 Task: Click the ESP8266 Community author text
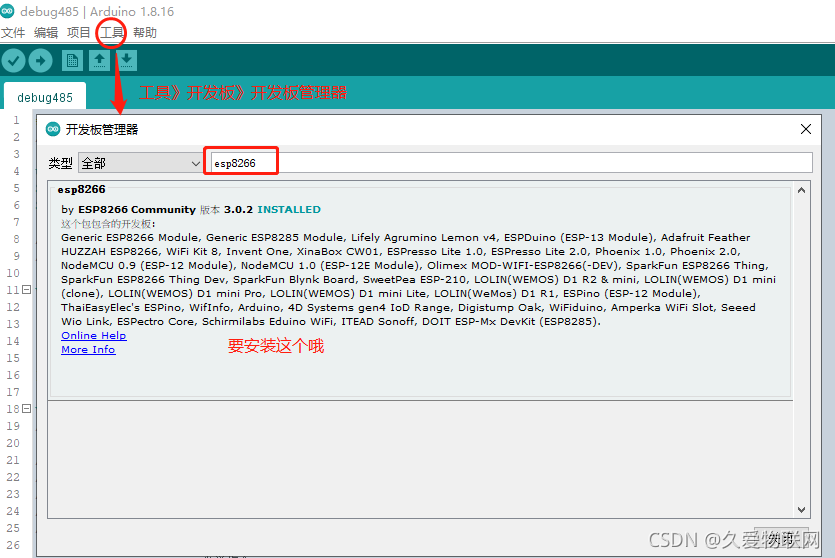(x=137, y=209)
